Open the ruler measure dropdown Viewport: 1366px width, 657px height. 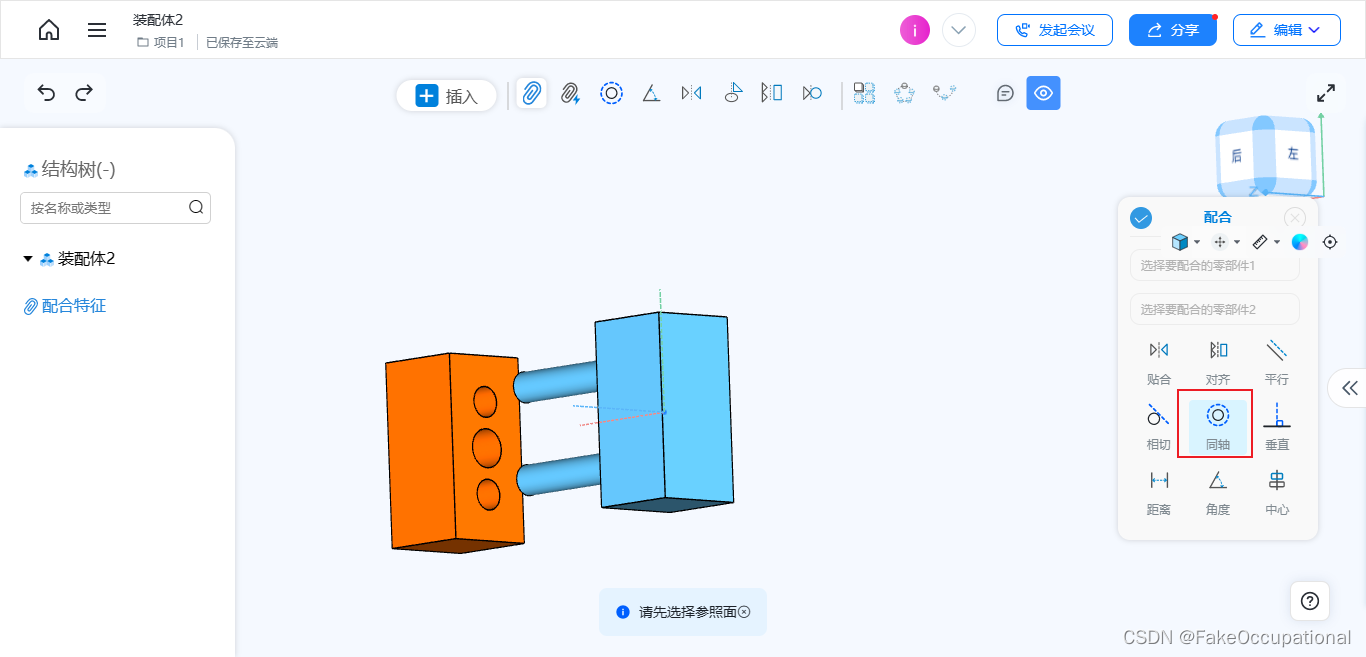pyautogui.click(x=1266, y=242)
